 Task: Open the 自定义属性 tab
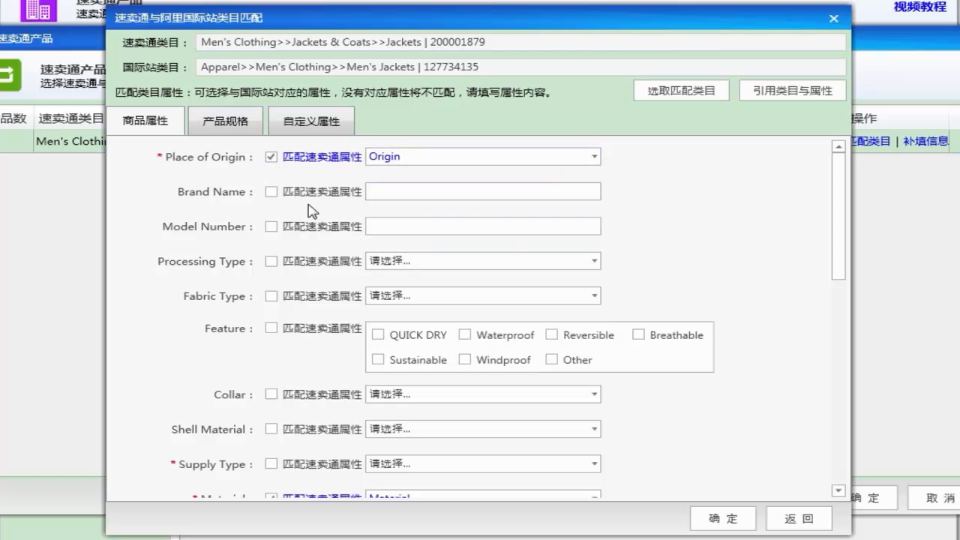pos(311,121)
